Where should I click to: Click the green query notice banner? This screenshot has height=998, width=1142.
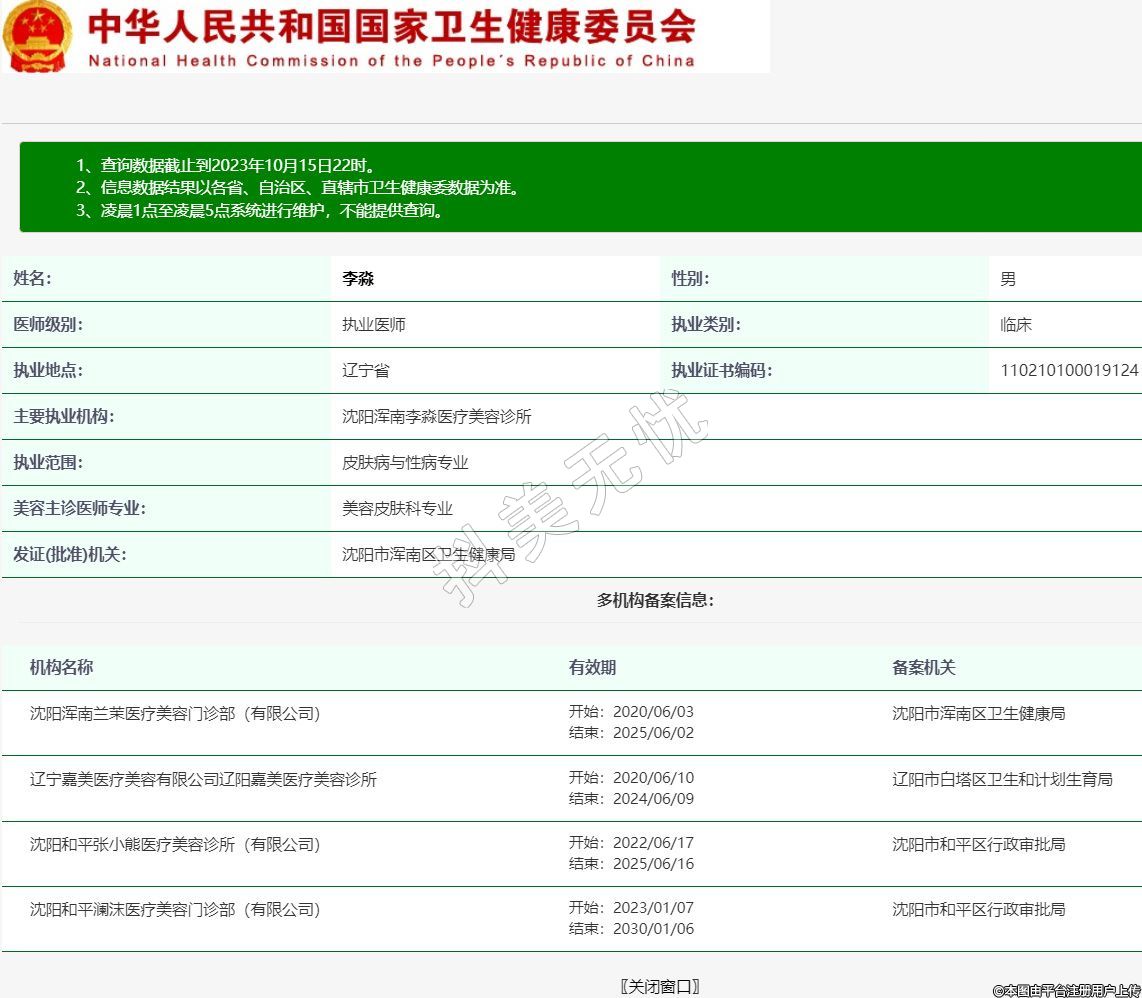tap(580, 187)
